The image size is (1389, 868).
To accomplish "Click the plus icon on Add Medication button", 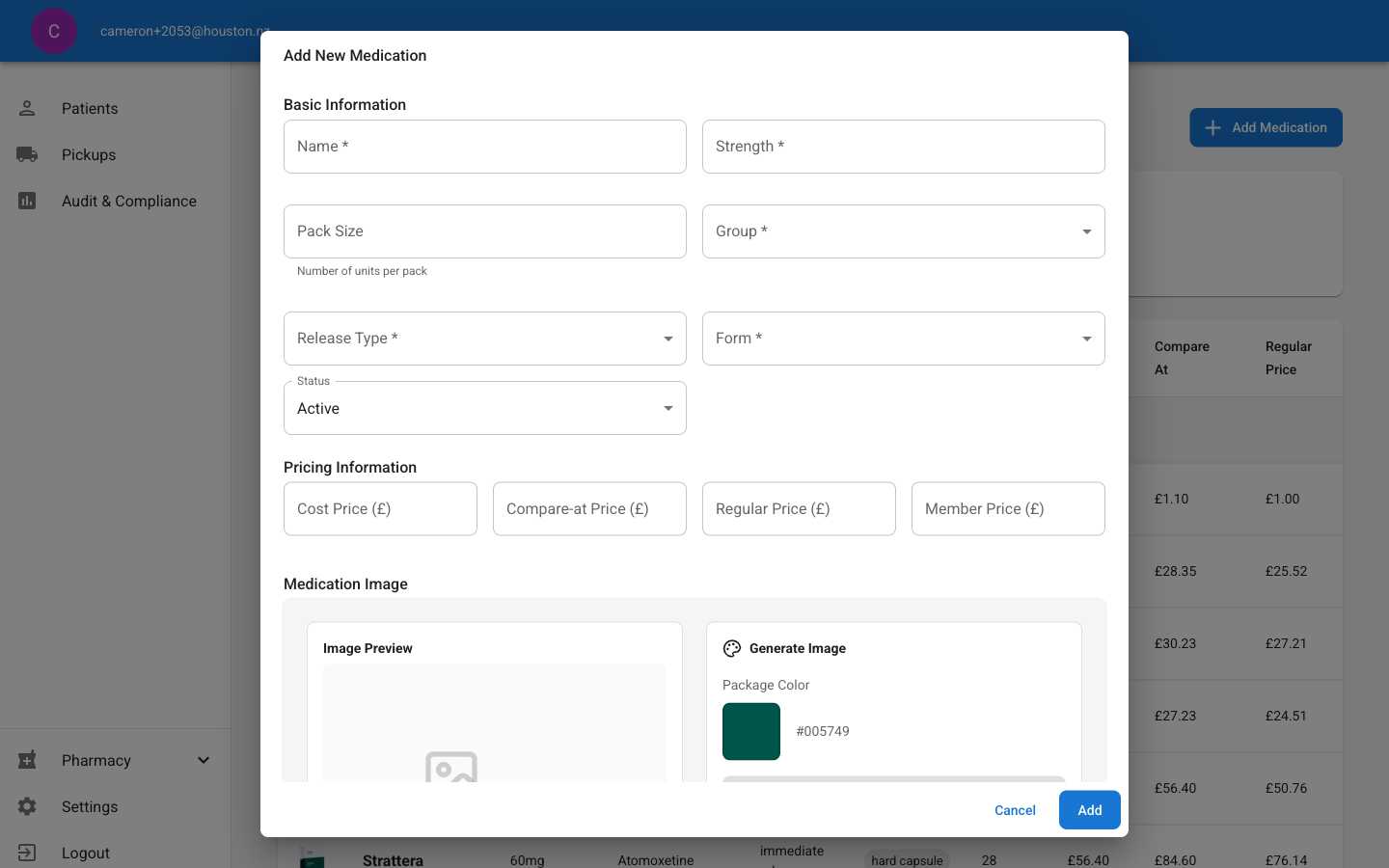I will [1213, 127].
